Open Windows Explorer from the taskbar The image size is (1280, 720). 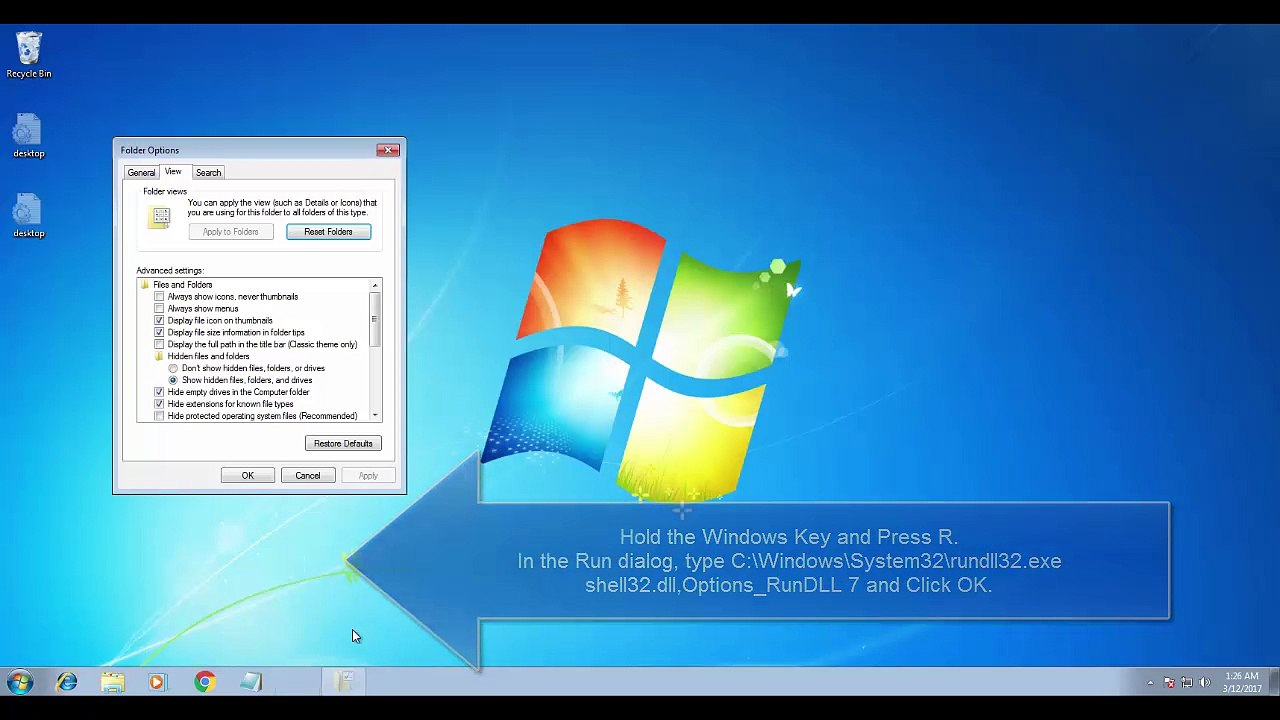click(113, 682)
